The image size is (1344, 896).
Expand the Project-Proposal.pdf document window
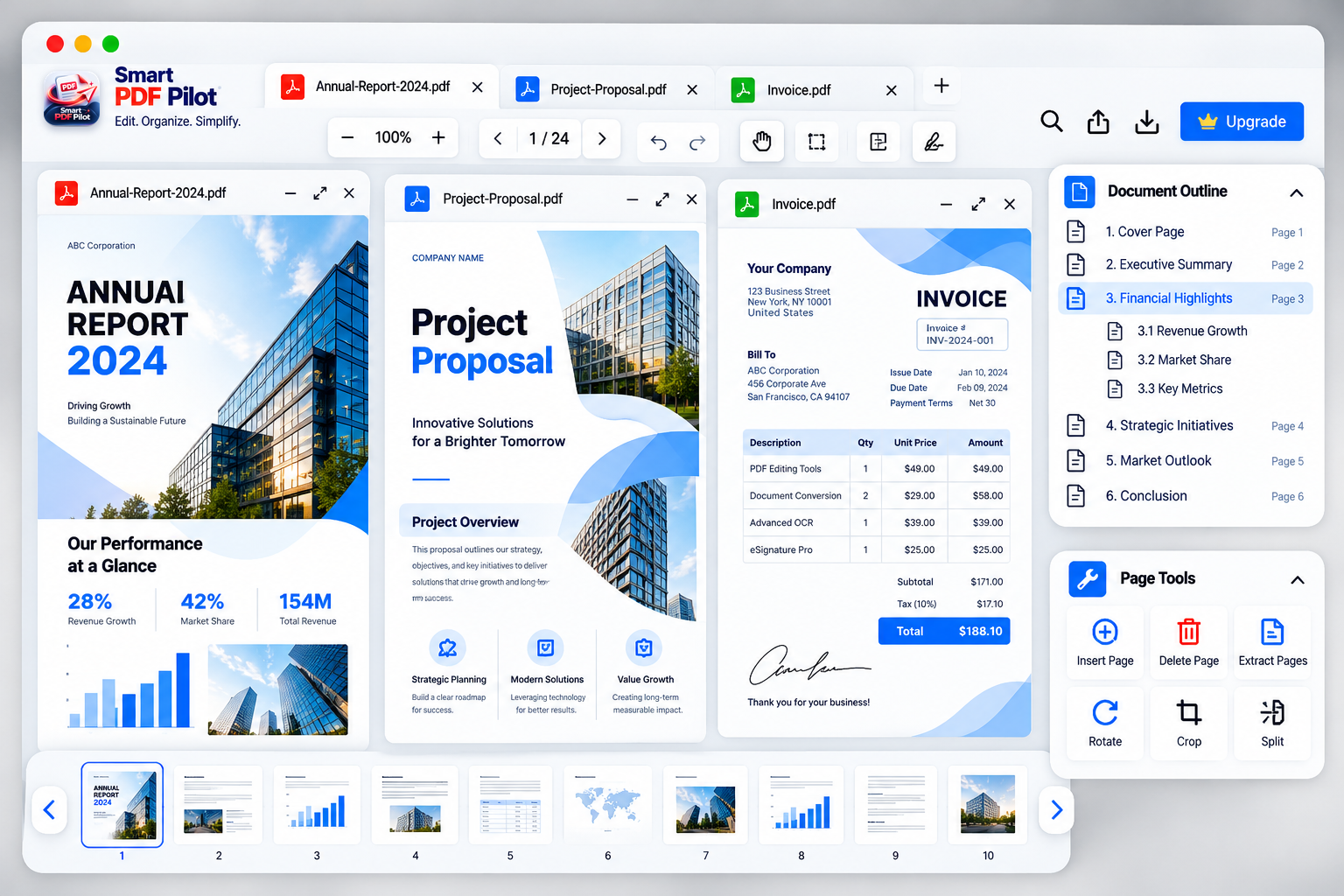(x=662, y=199)
